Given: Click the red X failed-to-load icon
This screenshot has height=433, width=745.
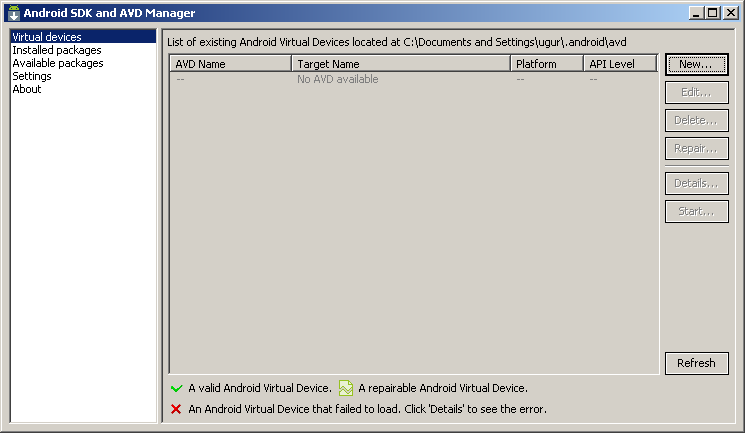Looking at the screenshot, I should [176, 409].
